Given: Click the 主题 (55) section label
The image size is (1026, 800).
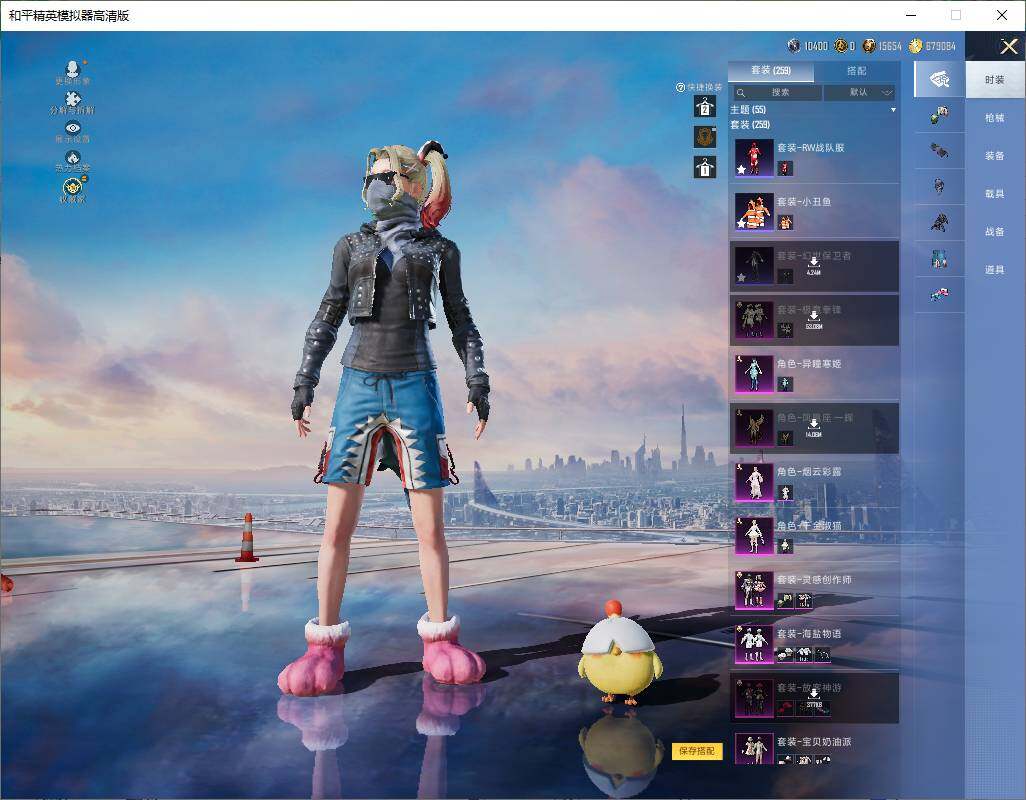Looking at the screenshot, I should 748,110.
